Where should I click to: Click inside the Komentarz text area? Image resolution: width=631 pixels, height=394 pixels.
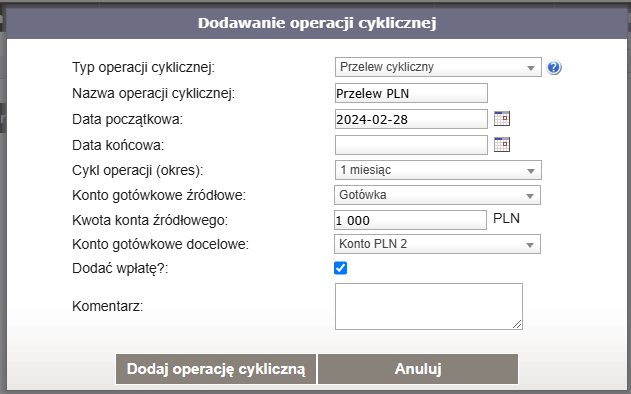coord(429,306)
